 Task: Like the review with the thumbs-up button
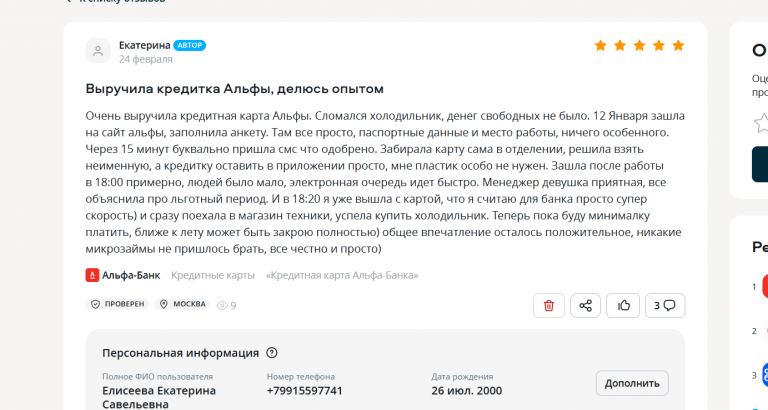click(623, 306)
